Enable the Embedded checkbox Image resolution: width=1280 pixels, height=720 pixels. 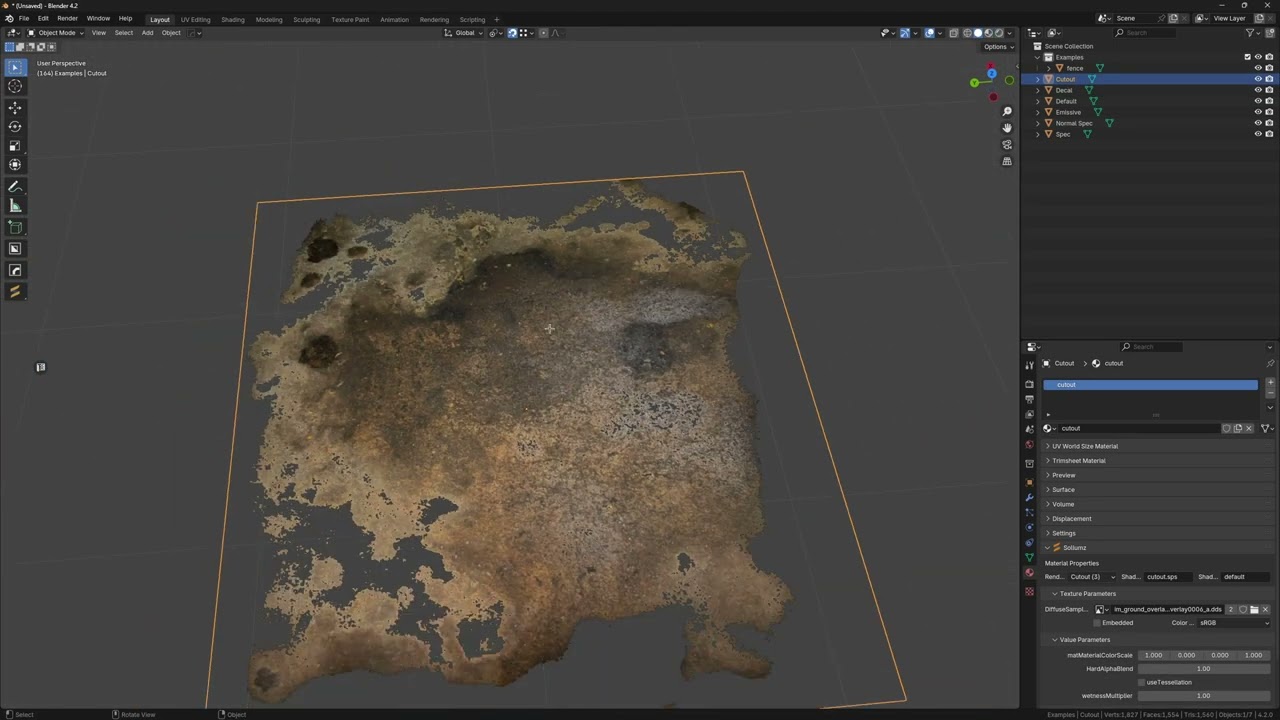[x=1097, y=623]
